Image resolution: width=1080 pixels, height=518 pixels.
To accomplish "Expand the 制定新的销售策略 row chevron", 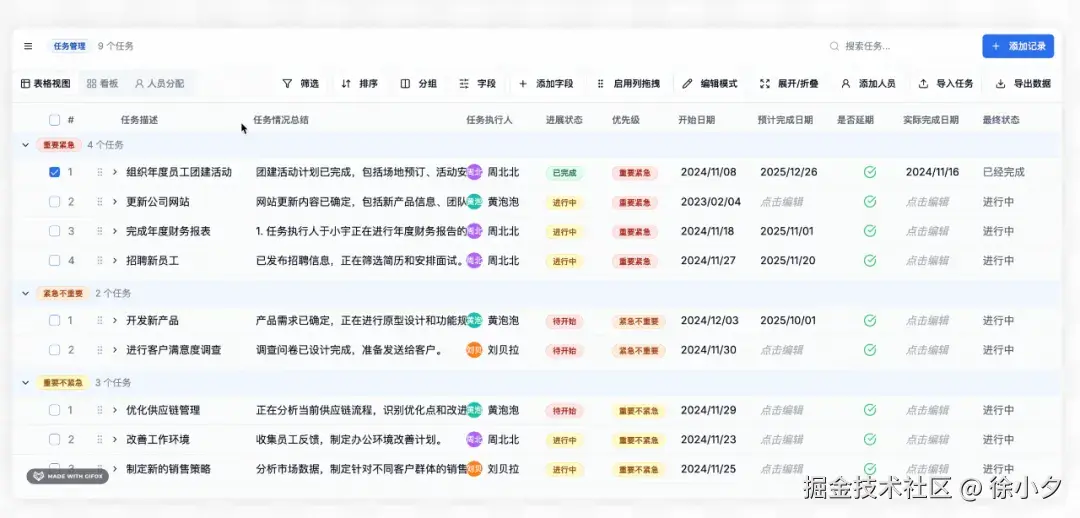I will coord(115,469).
